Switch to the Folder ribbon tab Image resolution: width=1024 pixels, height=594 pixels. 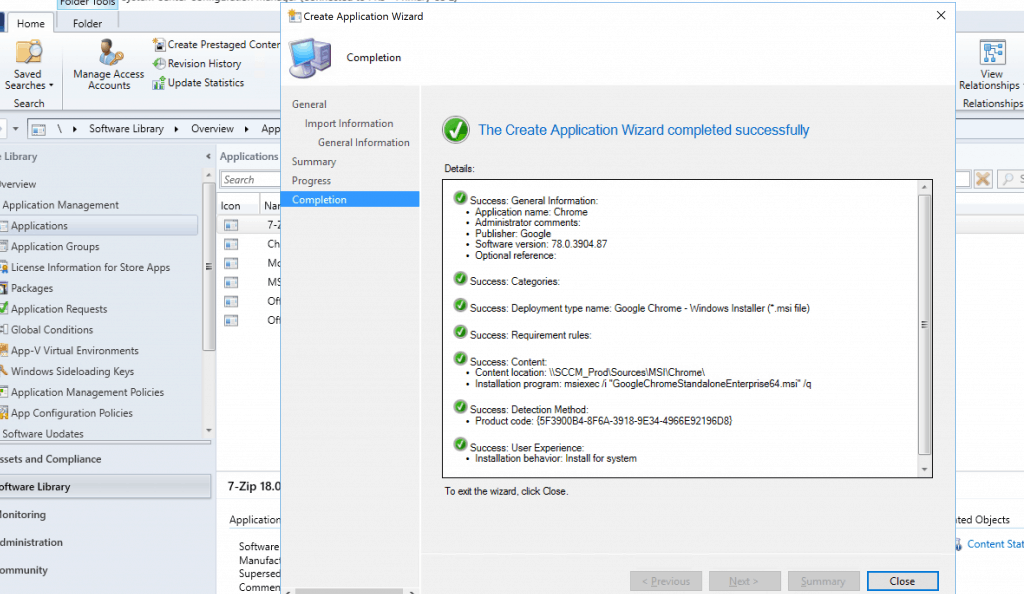pos(87,23)
